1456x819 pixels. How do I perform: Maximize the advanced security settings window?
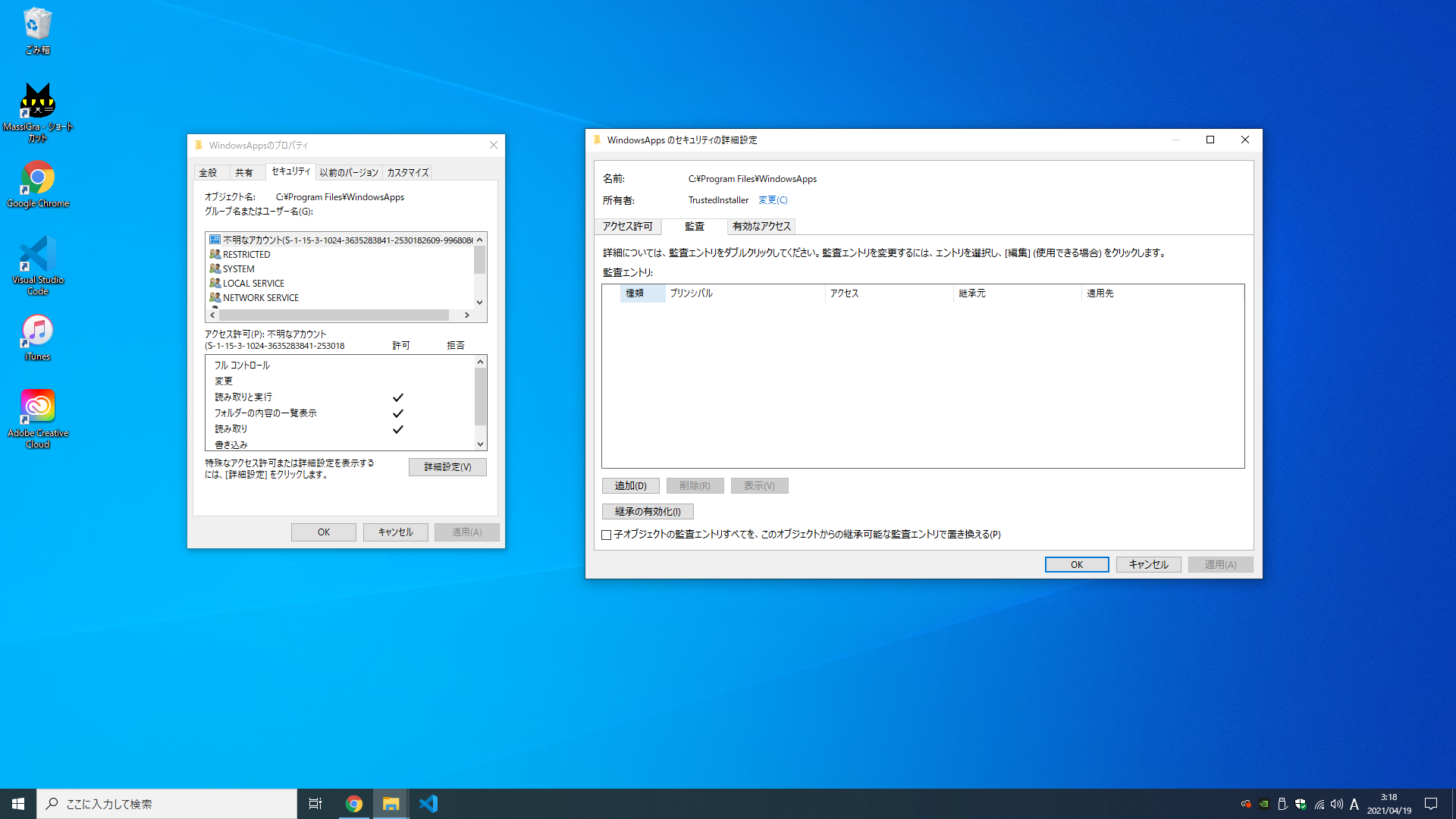(x=1210, y=140)
